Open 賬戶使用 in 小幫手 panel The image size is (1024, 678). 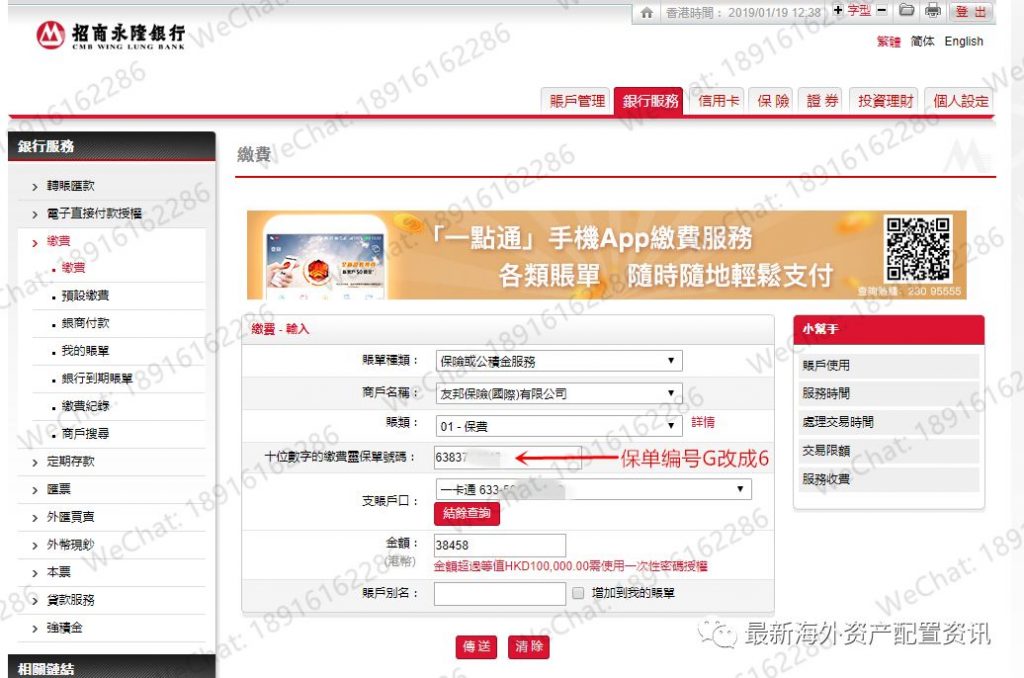(x=889, y=366)
